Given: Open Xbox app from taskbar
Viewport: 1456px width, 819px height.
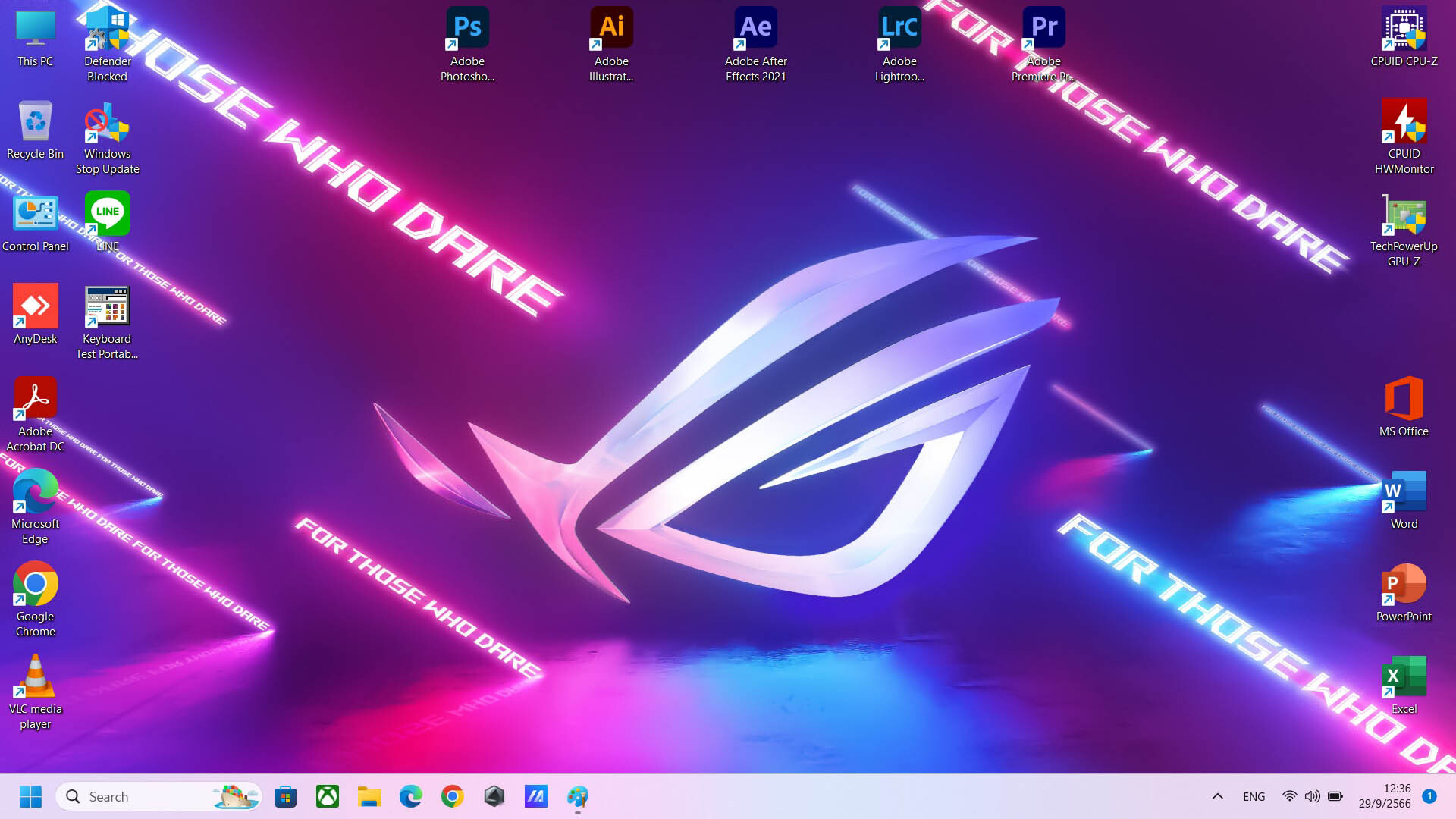Looking at the screenshot, I should 327,796.
